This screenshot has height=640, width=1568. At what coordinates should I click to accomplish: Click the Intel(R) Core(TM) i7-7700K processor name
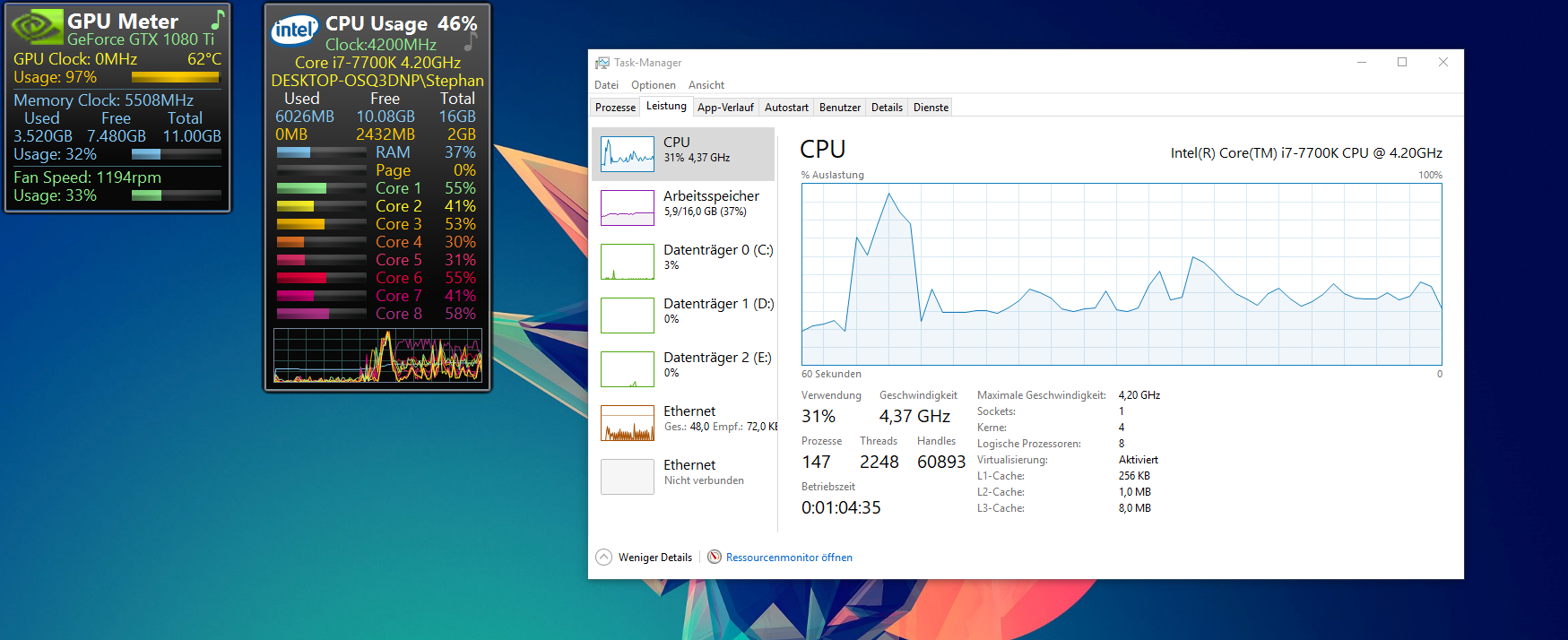click(1306, 153)
